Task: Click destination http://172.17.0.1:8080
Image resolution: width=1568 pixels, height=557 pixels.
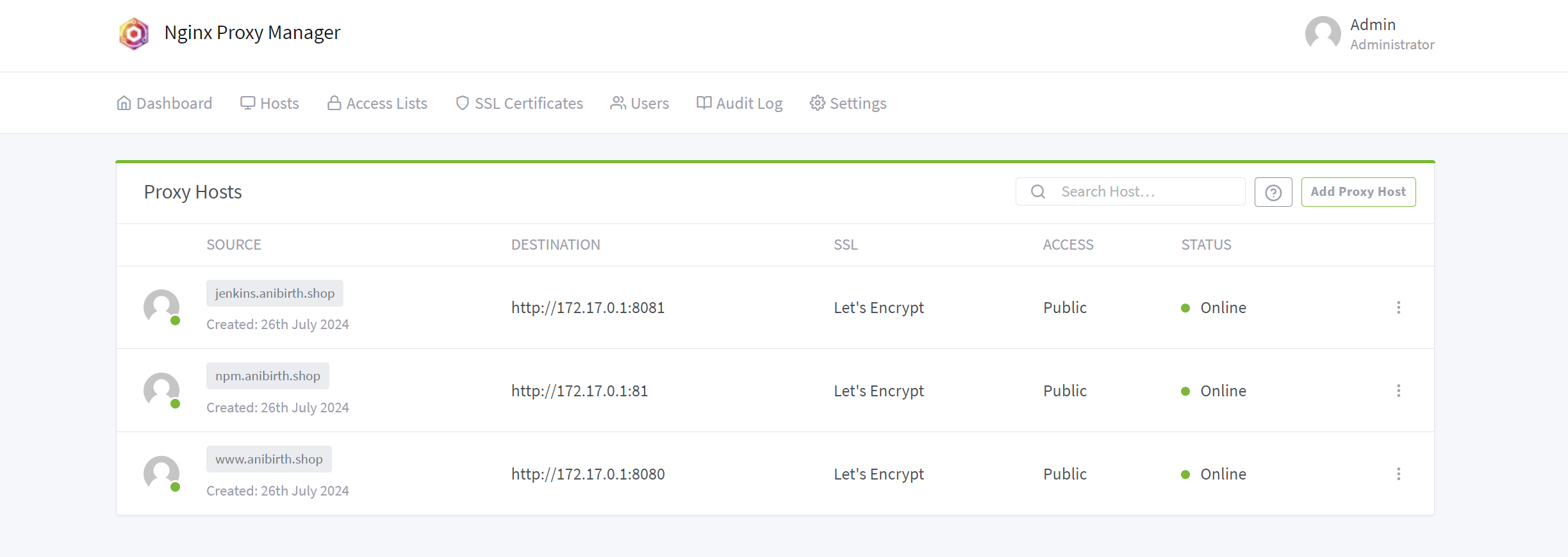Action: click(588, 474)
